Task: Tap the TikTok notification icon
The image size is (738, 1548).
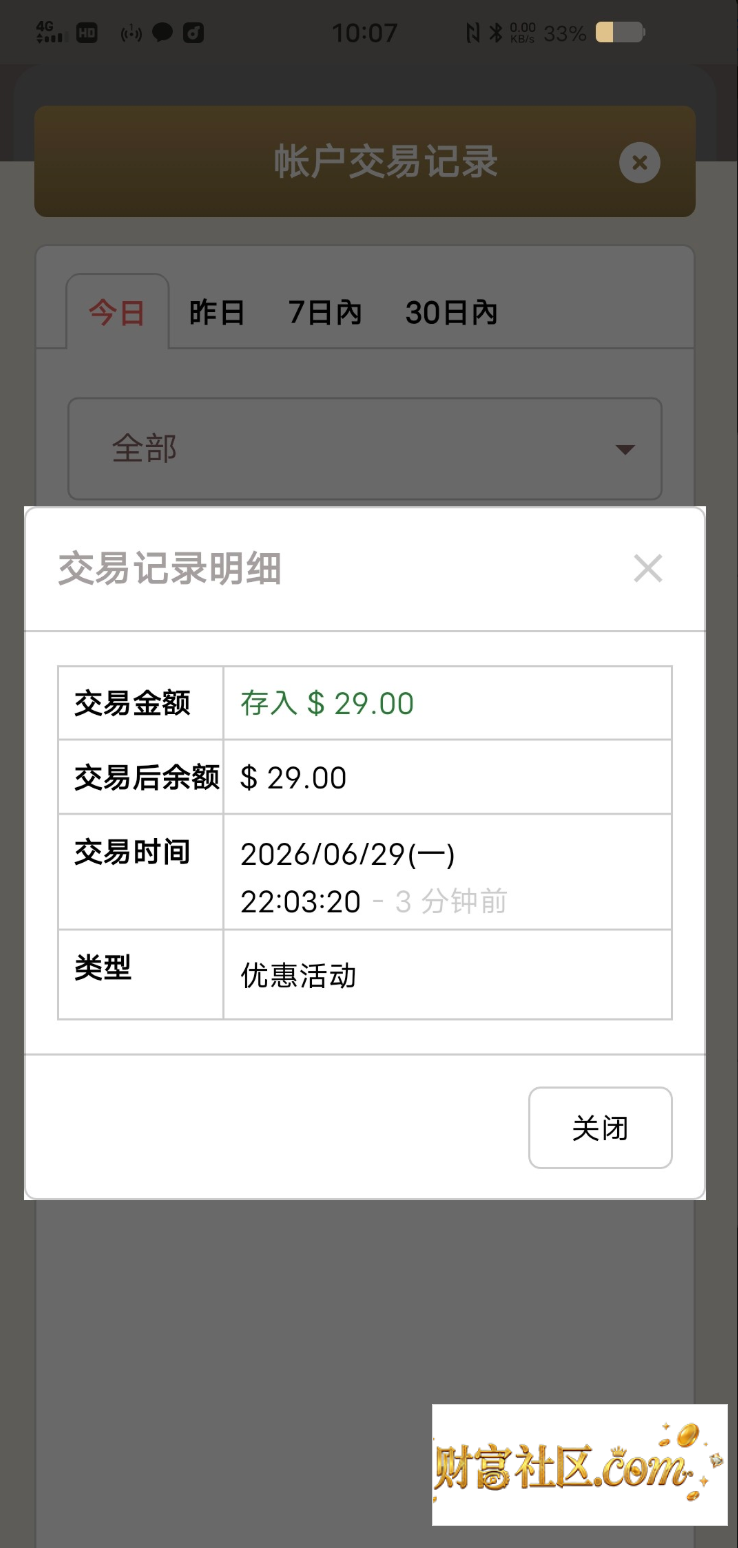Action: 193,33
